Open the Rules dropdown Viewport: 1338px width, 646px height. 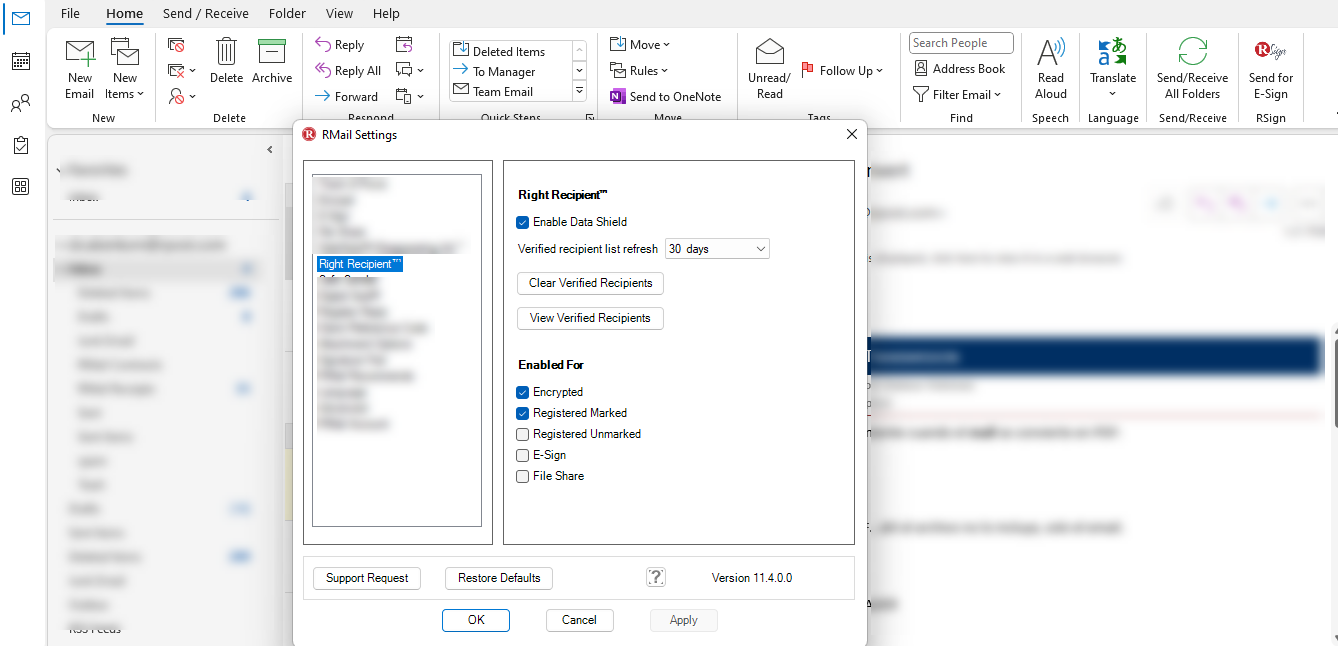pyautogui.click(x=640, y=70)
